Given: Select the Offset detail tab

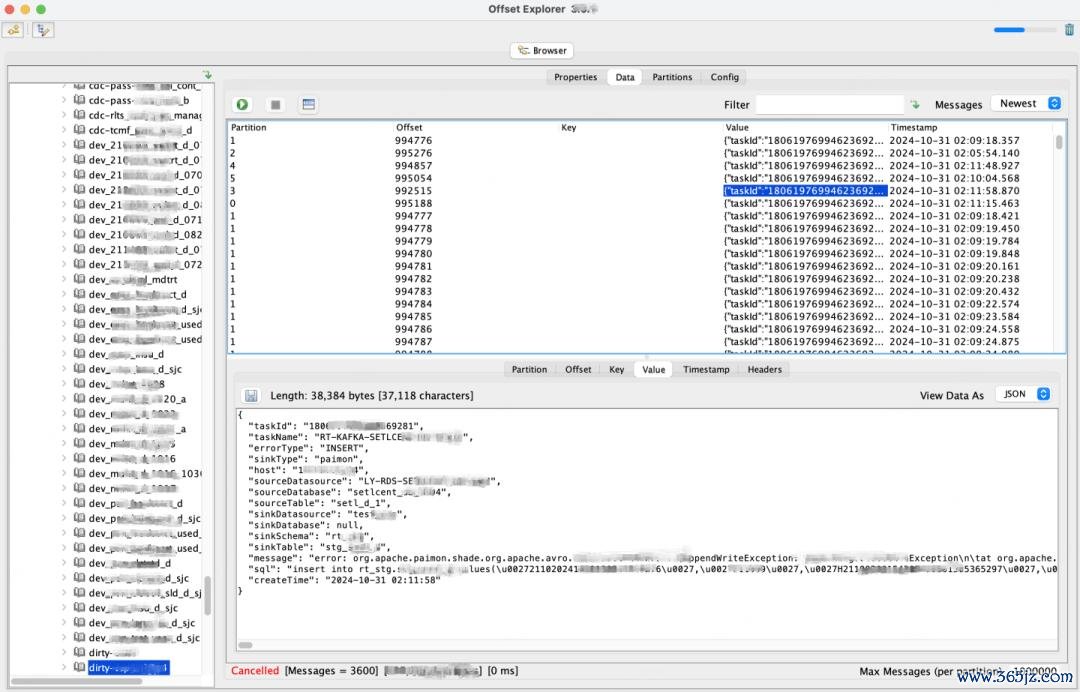Looking at the screenshot, I should click(x=578, y=370).
